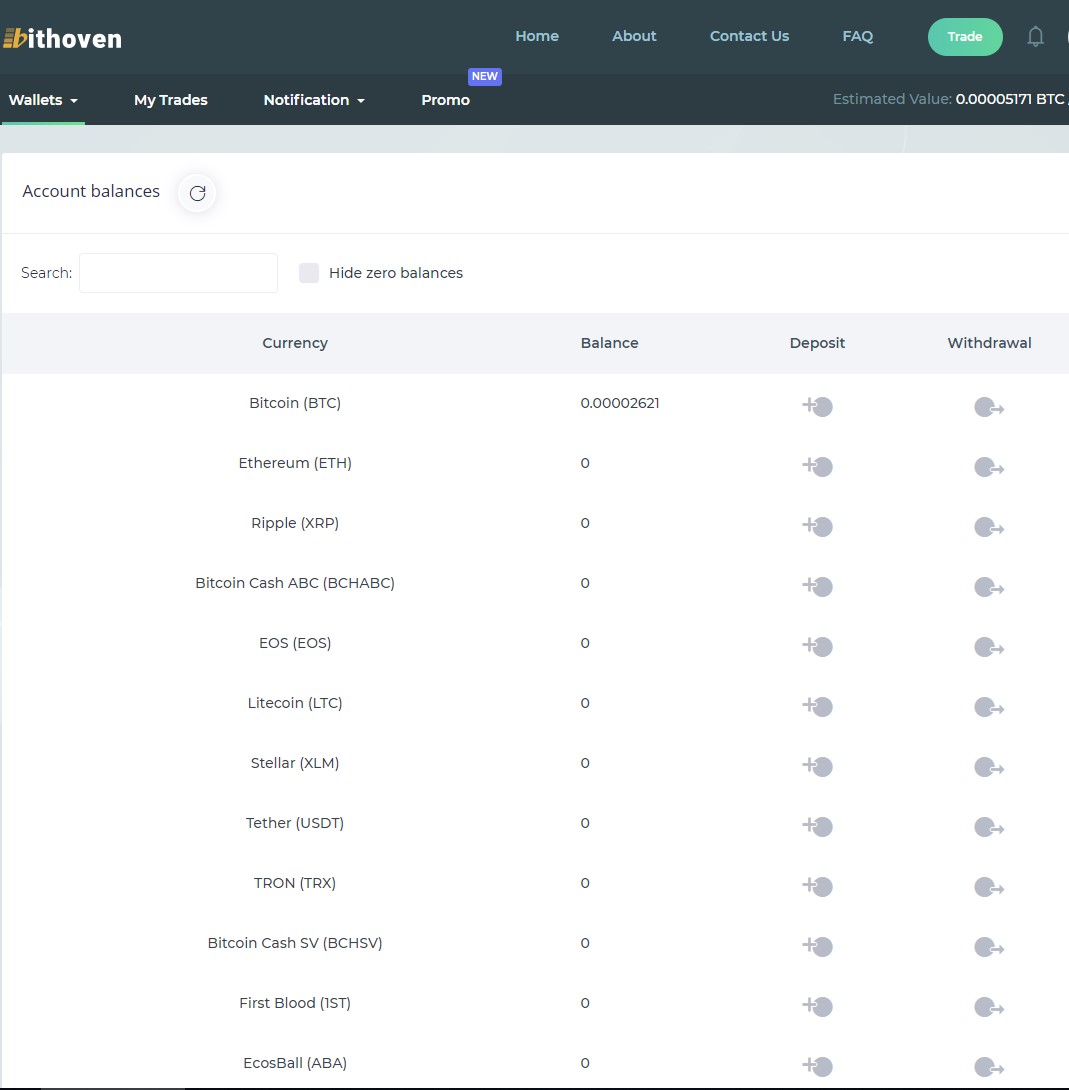Expand the Notification dropdown menu

(313, 100)
